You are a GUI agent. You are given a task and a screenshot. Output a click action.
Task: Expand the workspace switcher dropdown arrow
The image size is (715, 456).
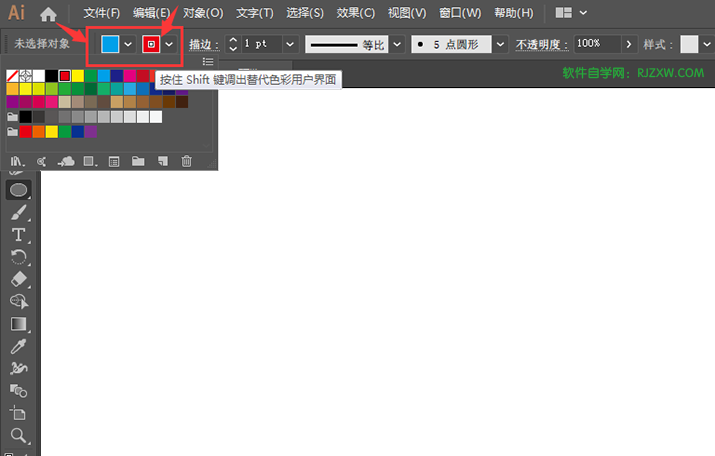pos(583,13)
